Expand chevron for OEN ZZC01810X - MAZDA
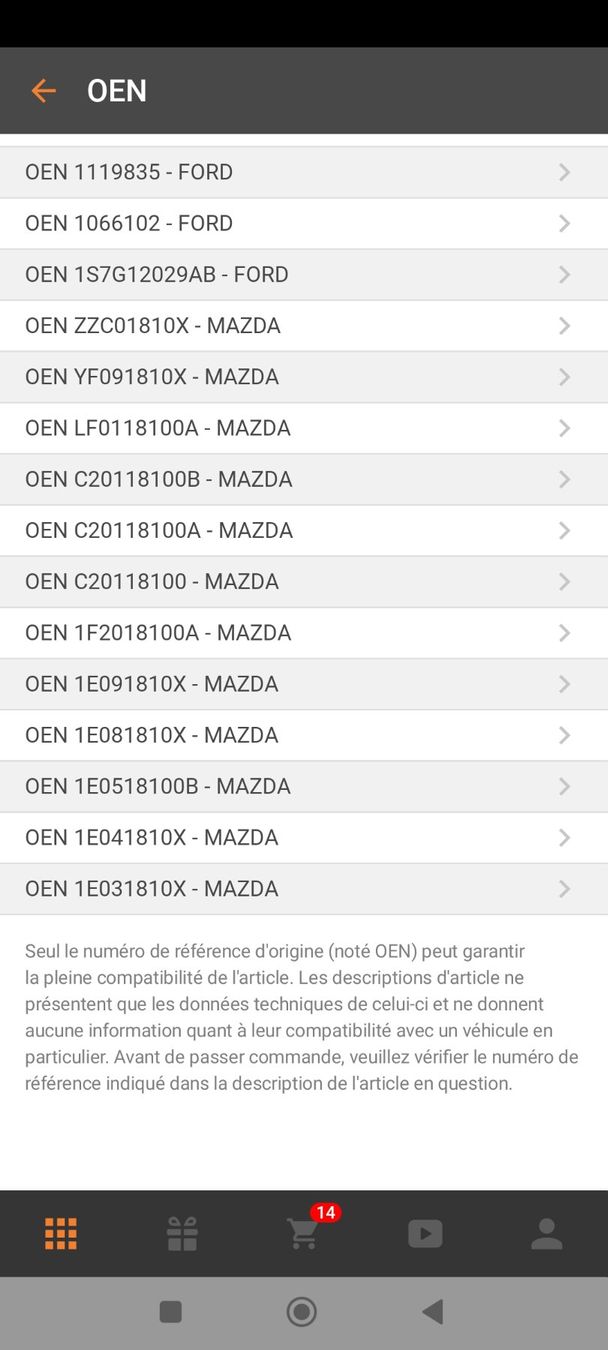 564,326
